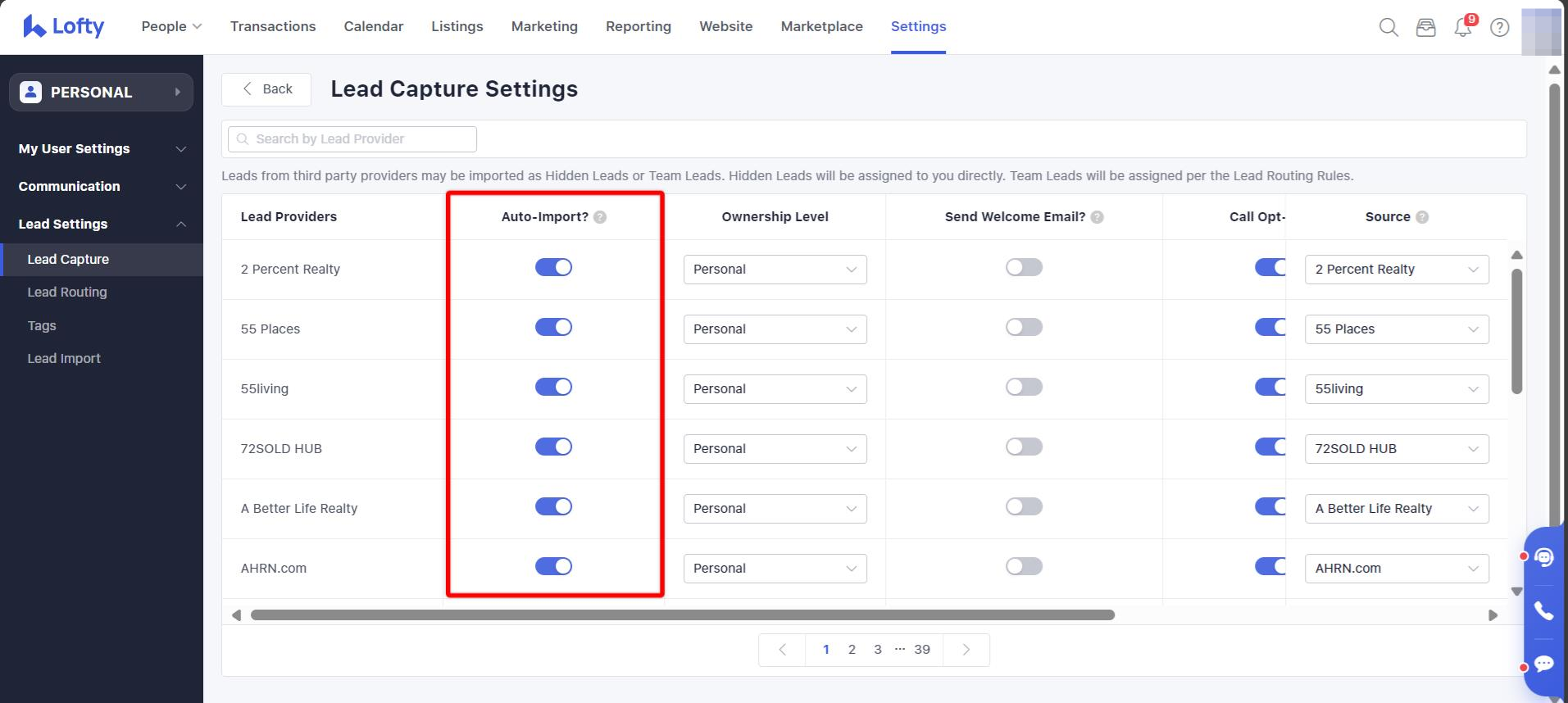Enable Send Welcome Email for 55living
1568x703 pixels.
coord(1024,387)
